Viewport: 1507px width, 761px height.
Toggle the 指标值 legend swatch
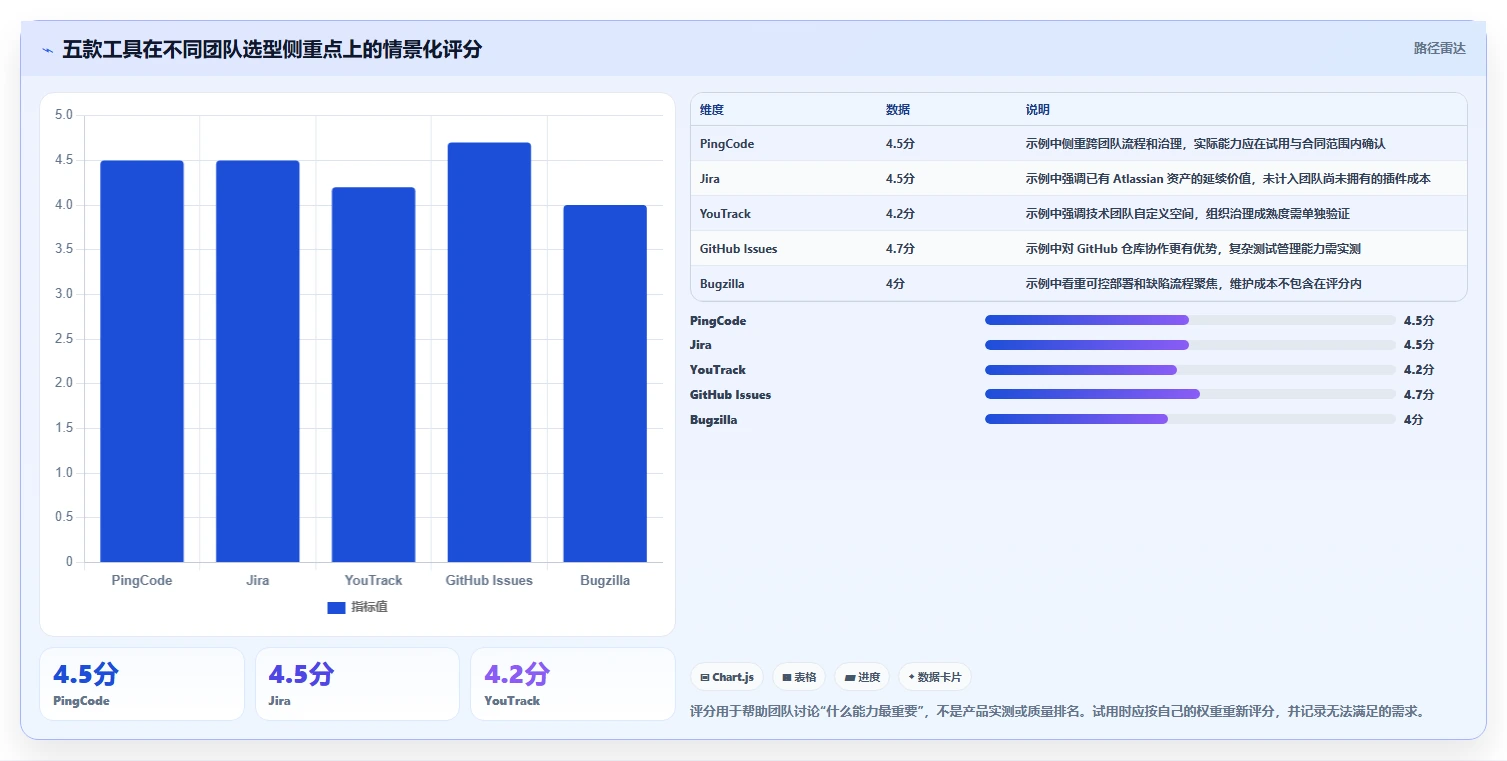click(x=336, y=608)
